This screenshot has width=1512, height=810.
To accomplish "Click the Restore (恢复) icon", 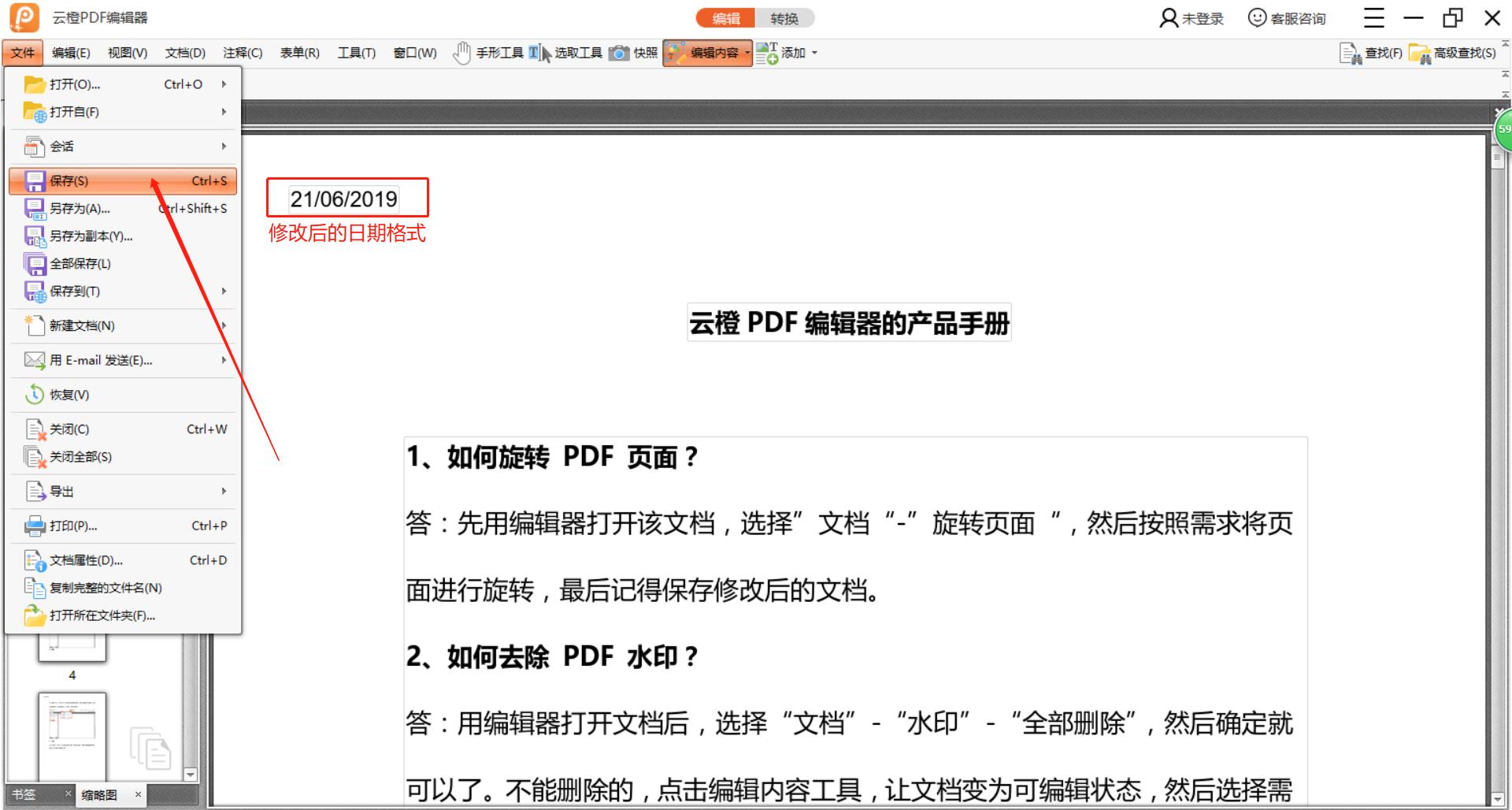I will tap(35, 395).
